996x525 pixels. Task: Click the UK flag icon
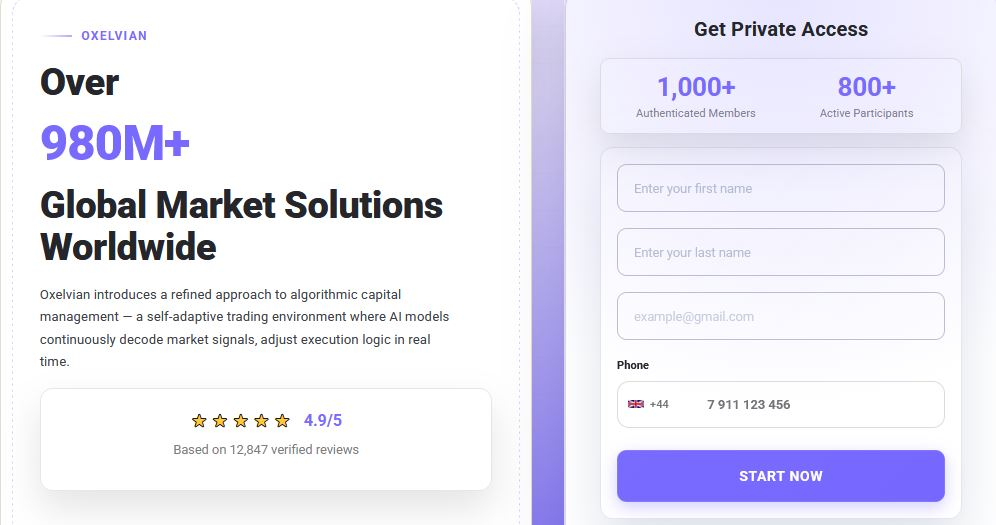pyautogui.click(x=635, y=404)
